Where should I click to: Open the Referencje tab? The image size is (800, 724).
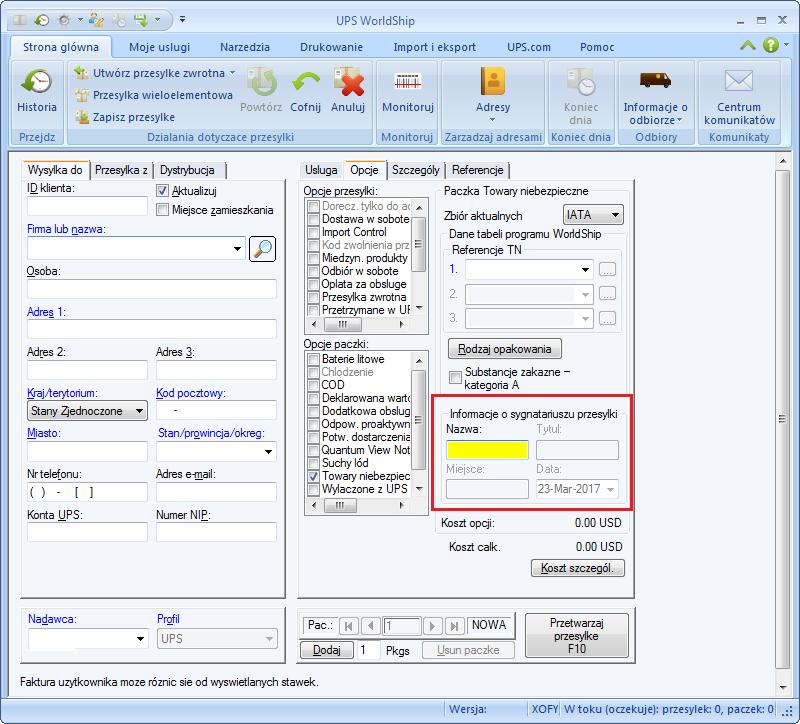[478, 170]
